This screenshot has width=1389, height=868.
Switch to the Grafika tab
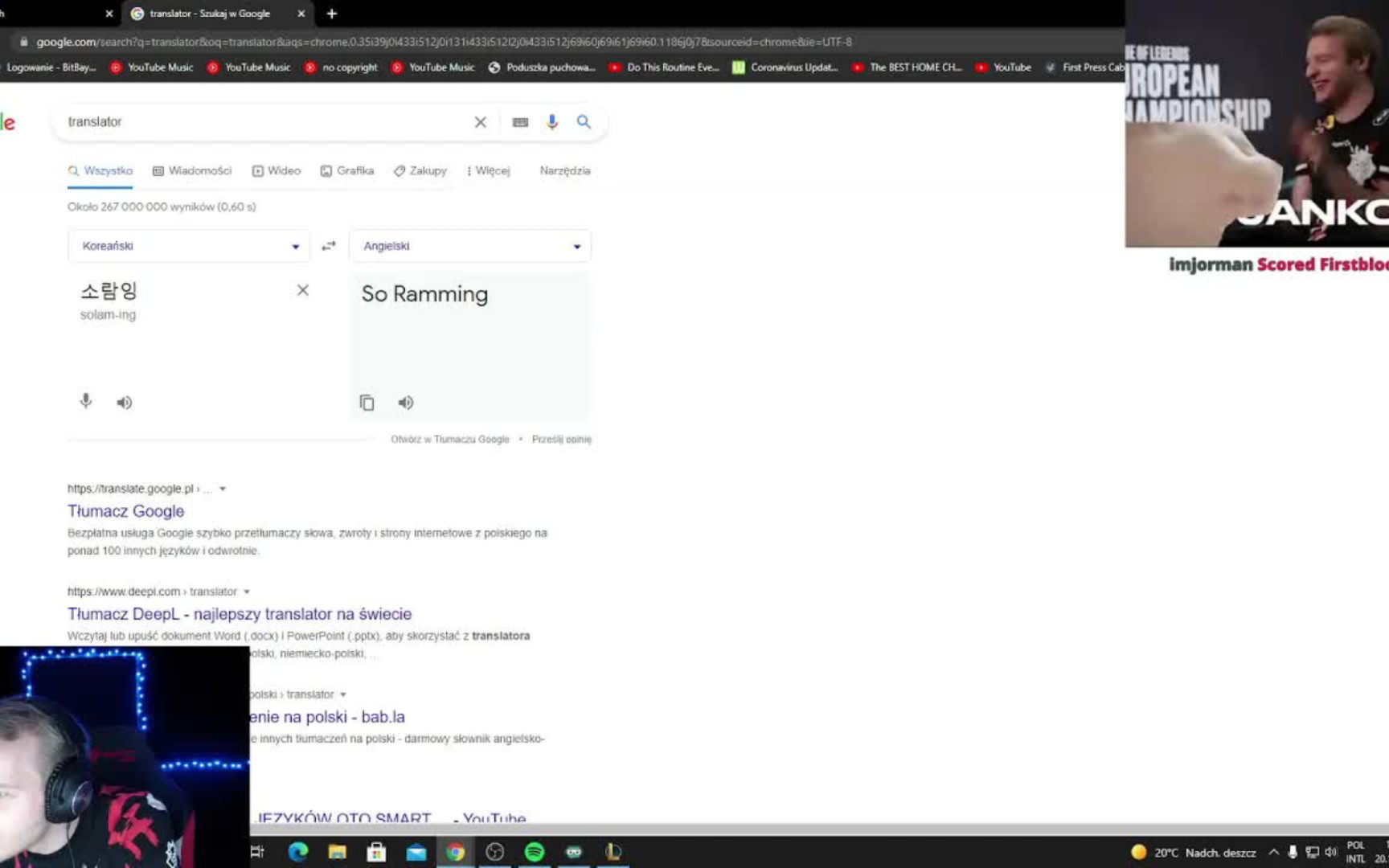tap(347, 170)
